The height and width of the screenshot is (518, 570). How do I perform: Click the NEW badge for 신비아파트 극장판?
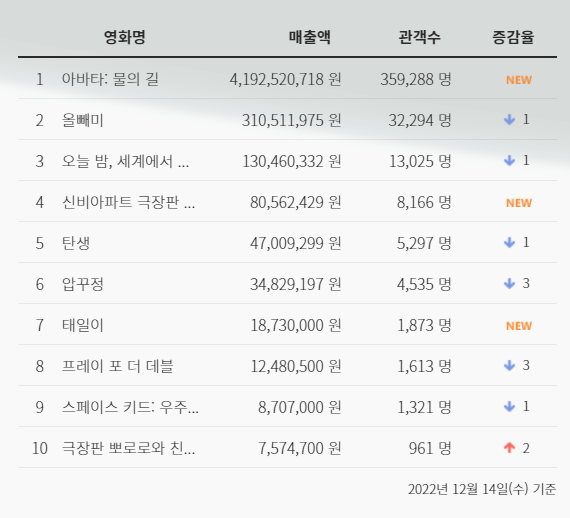click(519, 203)
